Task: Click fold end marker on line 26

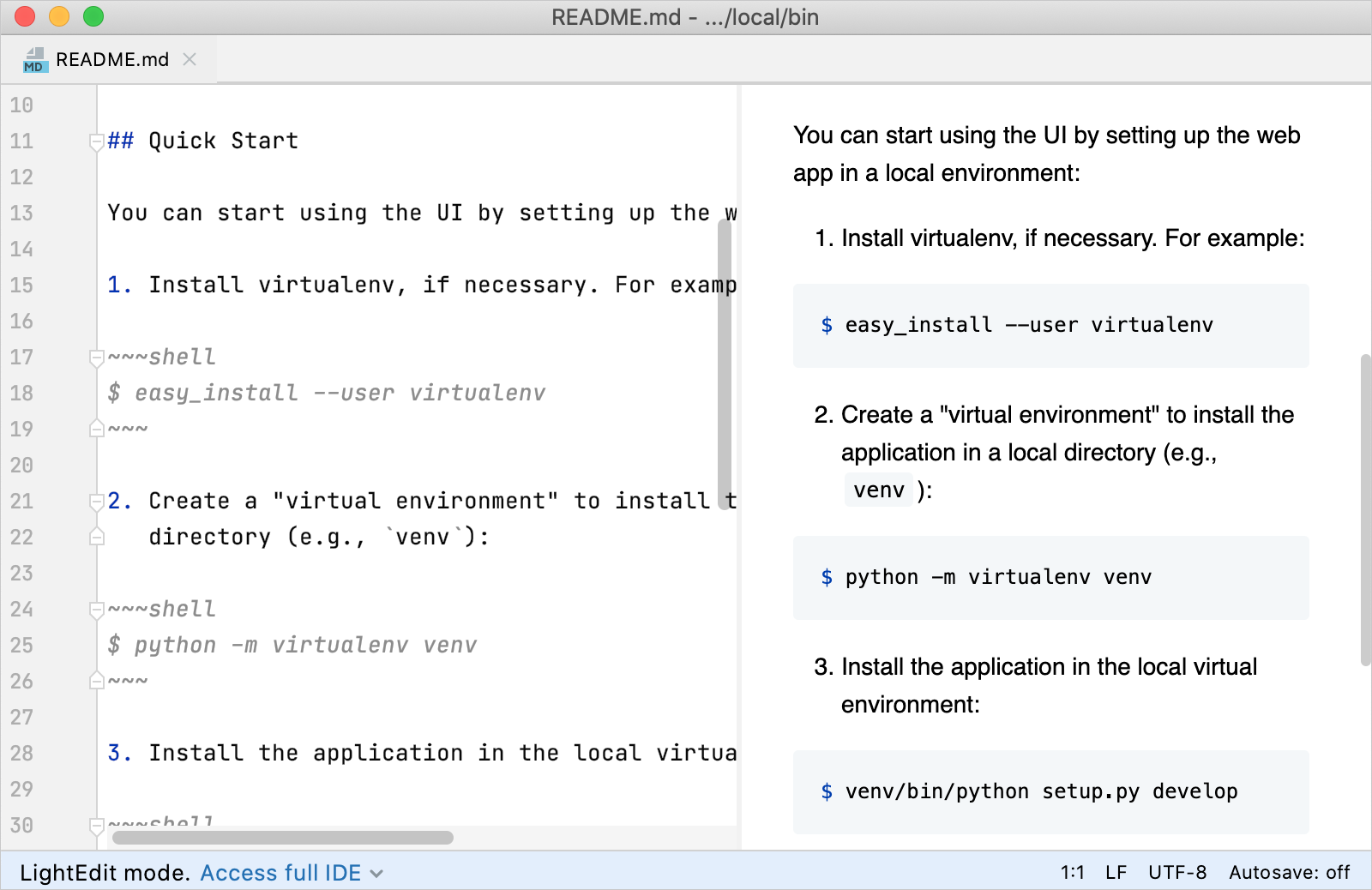Action: 96,682
